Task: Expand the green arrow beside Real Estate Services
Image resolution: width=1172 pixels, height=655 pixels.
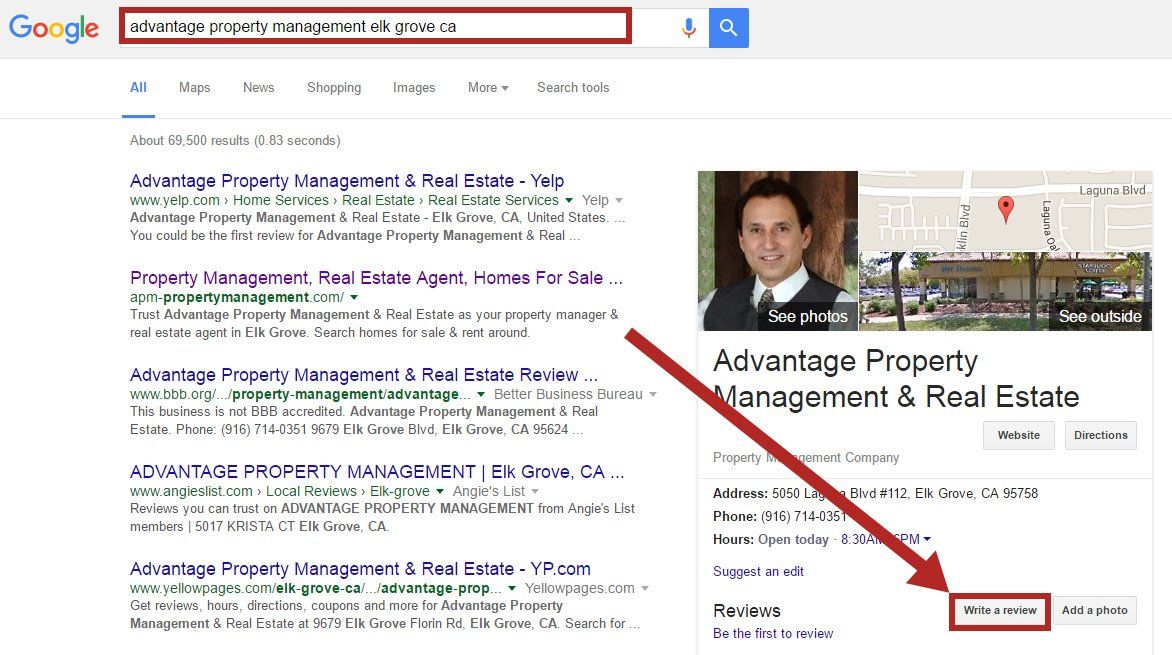Action: (x=569, y=200)
